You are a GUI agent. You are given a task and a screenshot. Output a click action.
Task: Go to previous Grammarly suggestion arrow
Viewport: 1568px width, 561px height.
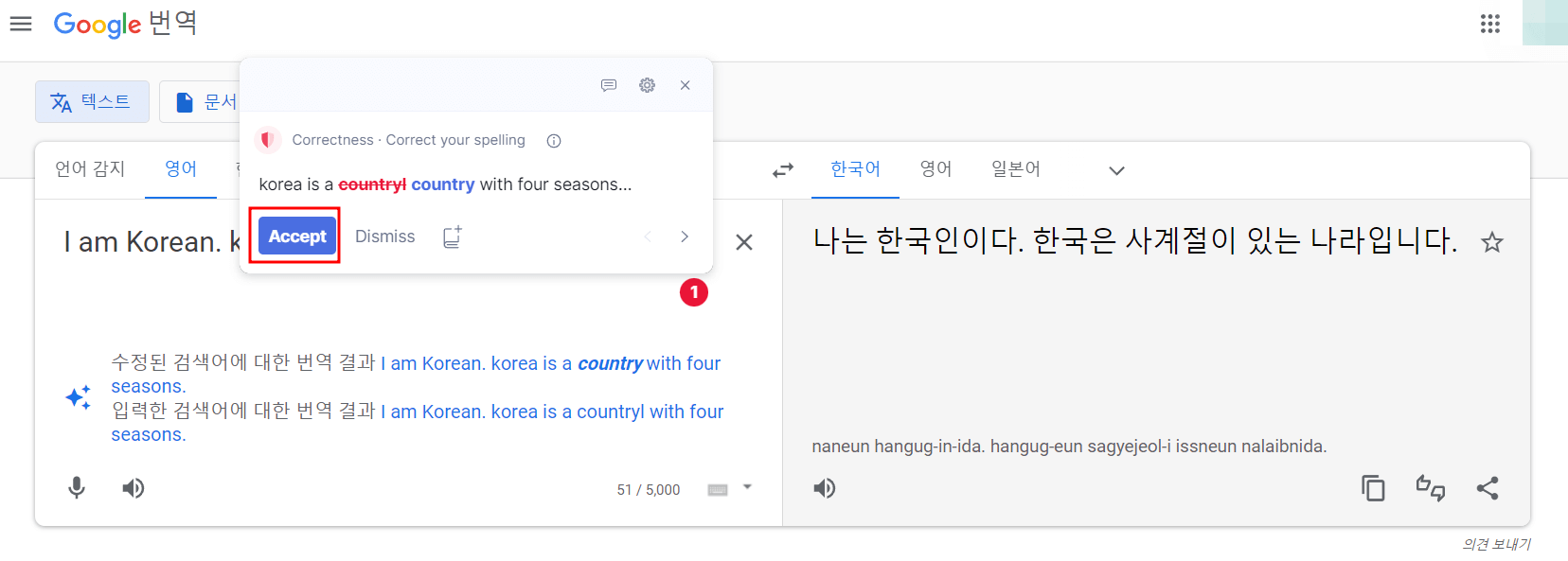648,237
